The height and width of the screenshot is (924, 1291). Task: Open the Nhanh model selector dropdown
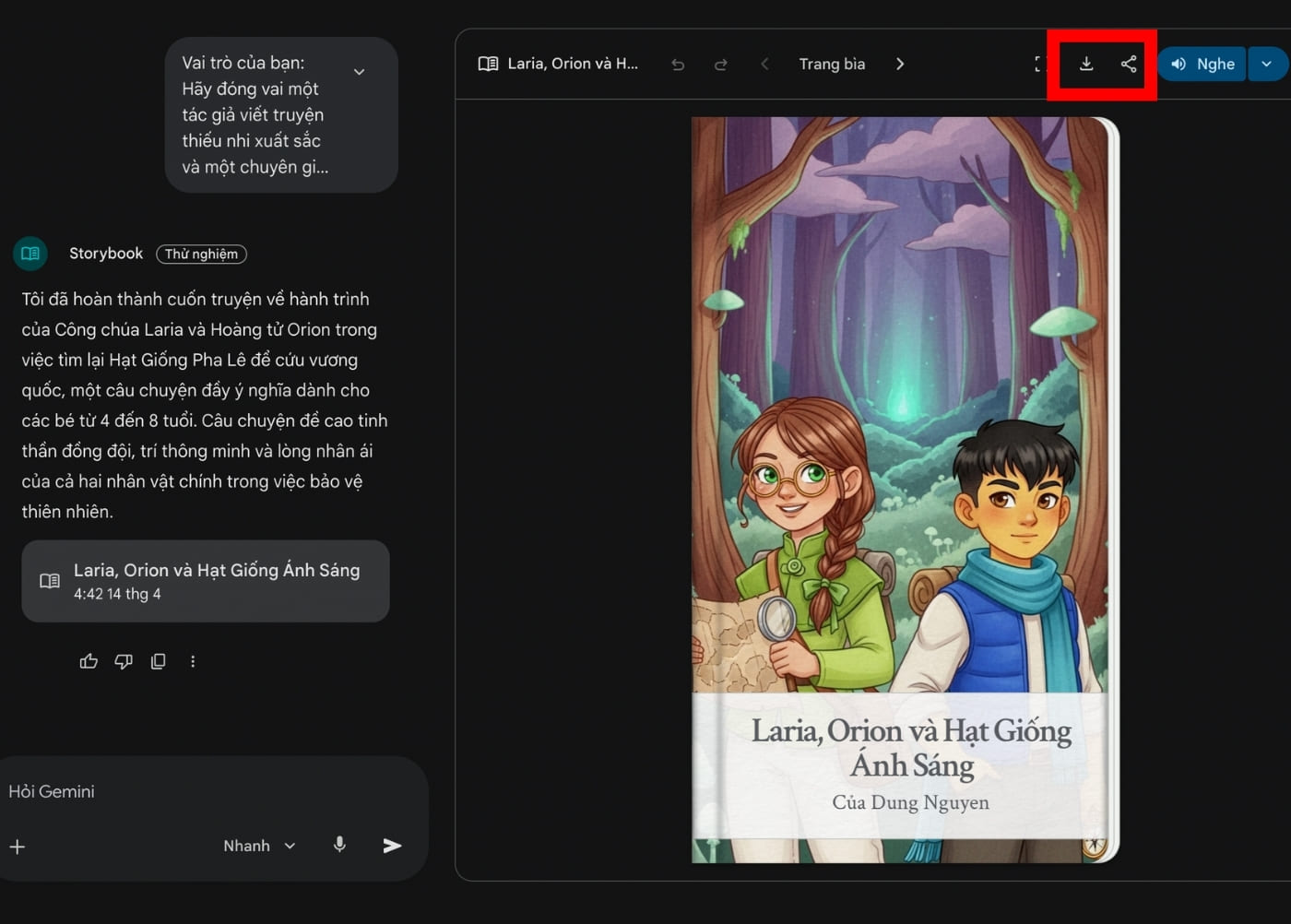pos(259,846)
